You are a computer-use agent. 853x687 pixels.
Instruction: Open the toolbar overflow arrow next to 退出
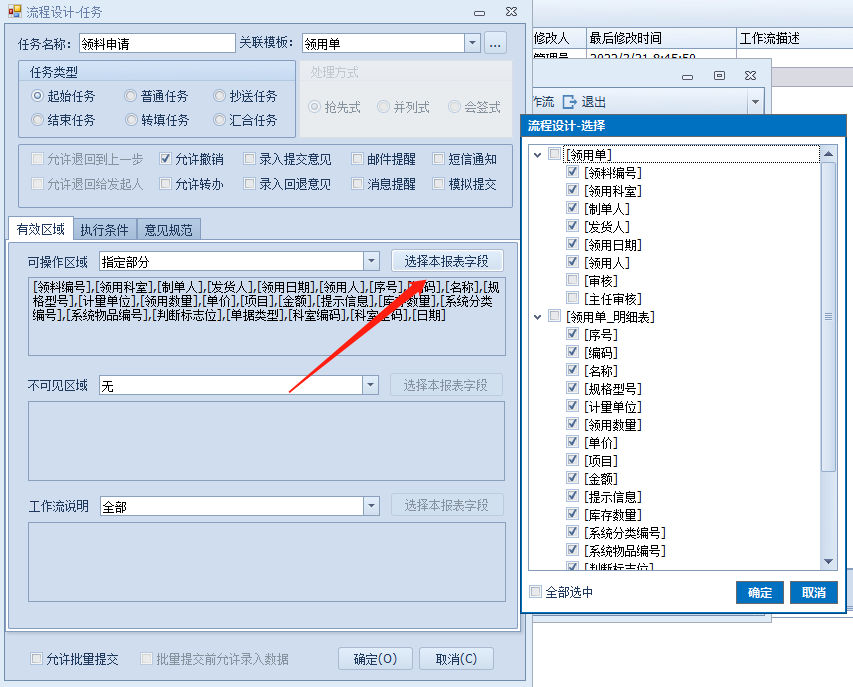pyautogui.click(x=754, y=102)
